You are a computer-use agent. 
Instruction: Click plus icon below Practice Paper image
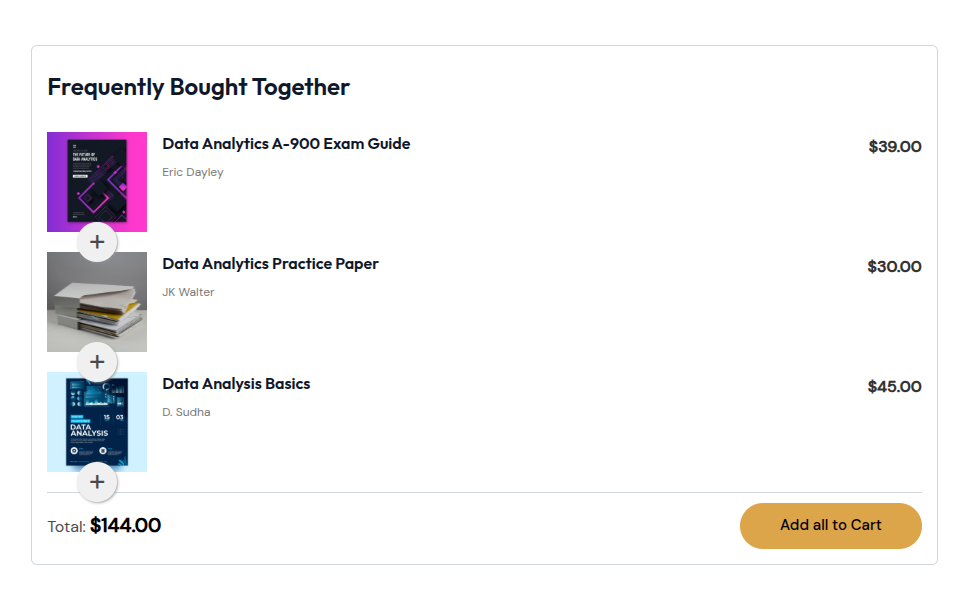pos(97,362)
